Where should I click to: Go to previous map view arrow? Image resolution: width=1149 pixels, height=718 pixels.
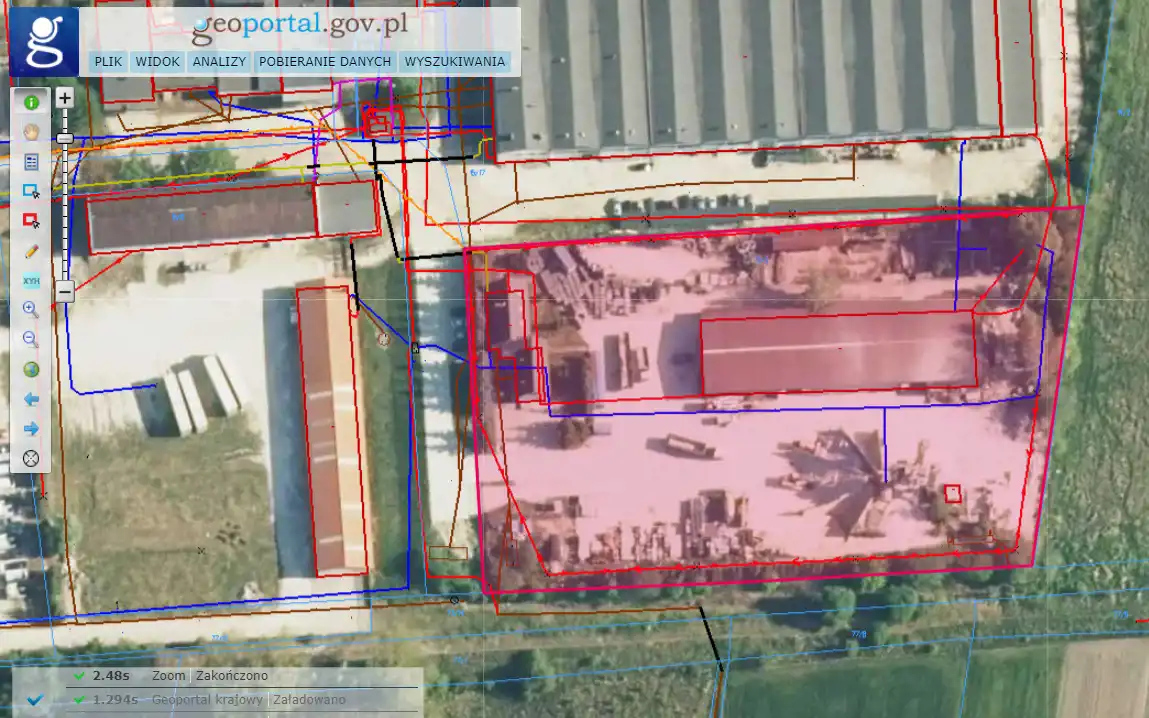pos(31,399)
